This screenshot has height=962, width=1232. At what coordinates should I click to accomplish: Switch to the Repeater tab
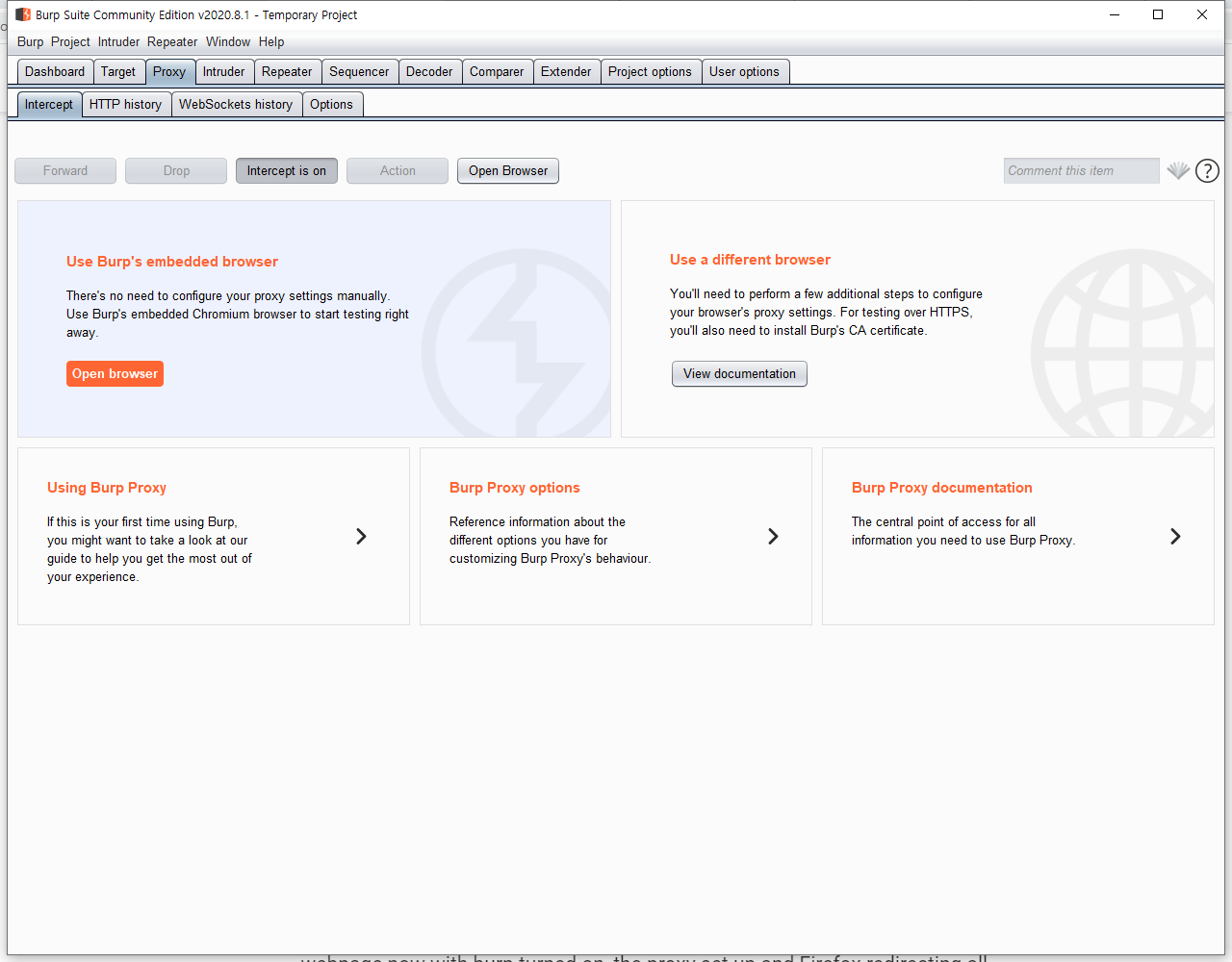[x=287, y=71]
